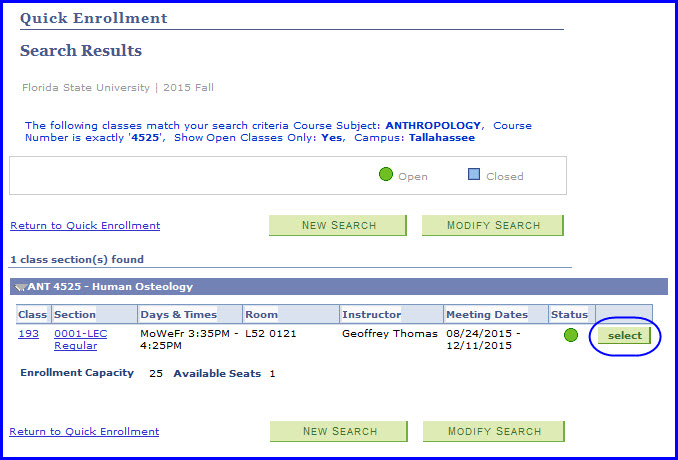Screen dimensions: 678x460
Task: Click the meeting dates '08/24/2015 - 12/11/2015'
Action: pos(483,340)
